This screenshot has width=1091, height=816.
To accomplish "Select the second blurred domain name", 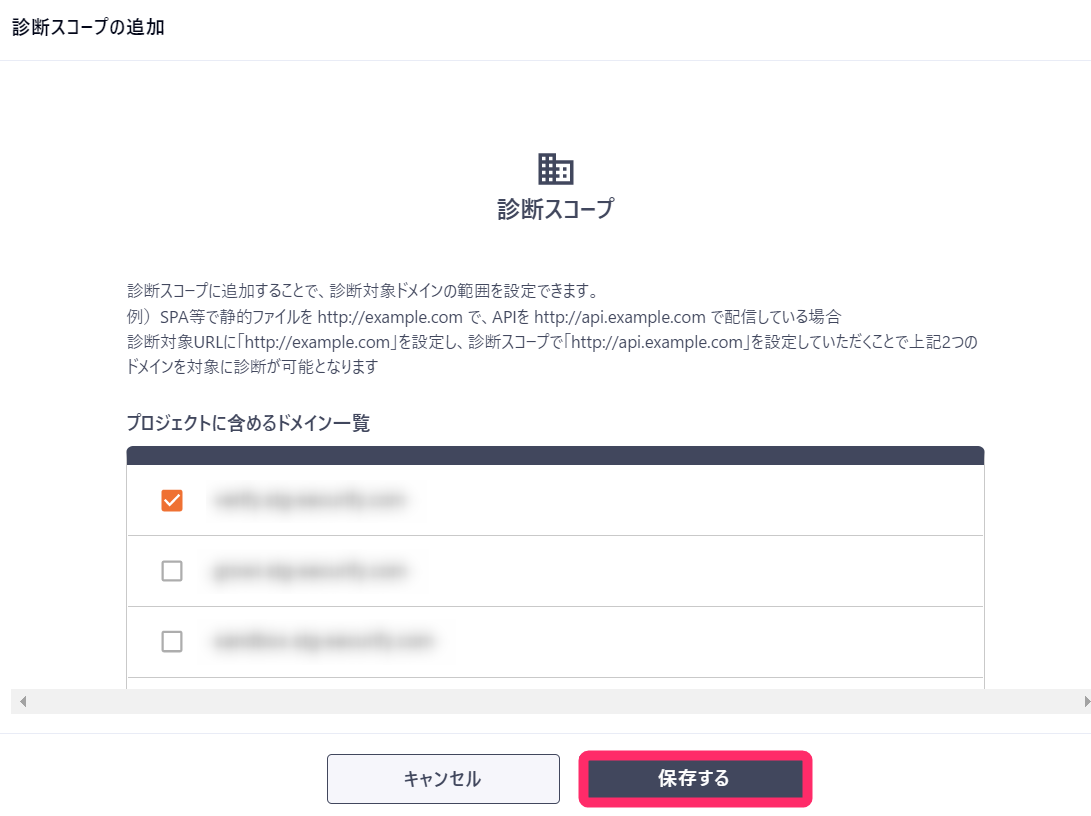I will coord(310,571).
